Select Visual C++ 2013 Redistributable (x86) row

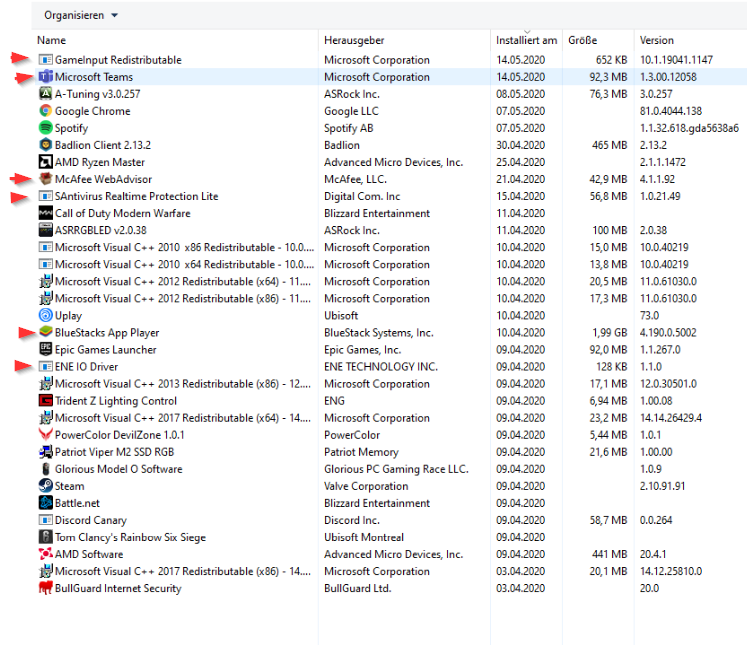coord(391,383)
